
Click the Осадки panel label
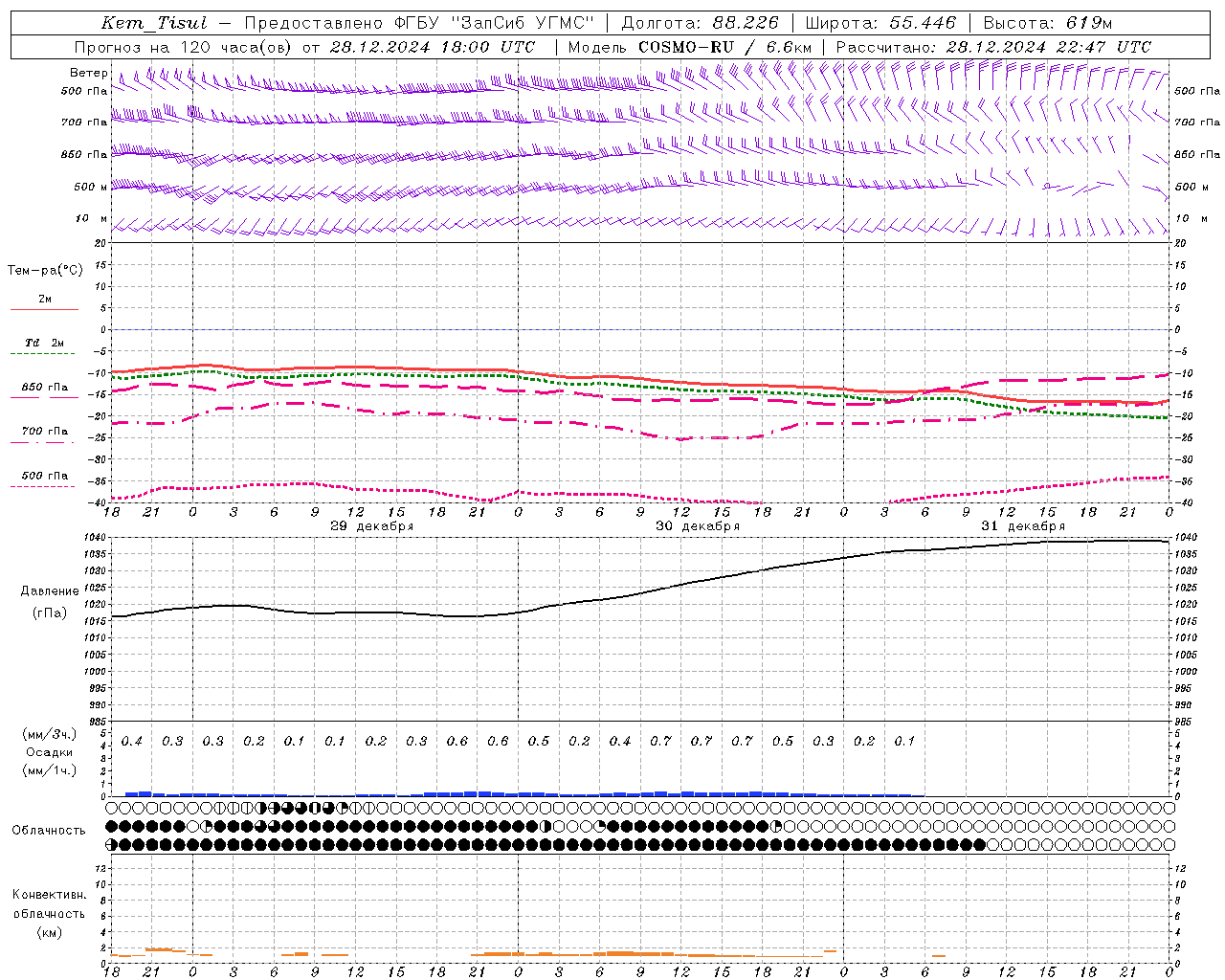tap(50, 752)
